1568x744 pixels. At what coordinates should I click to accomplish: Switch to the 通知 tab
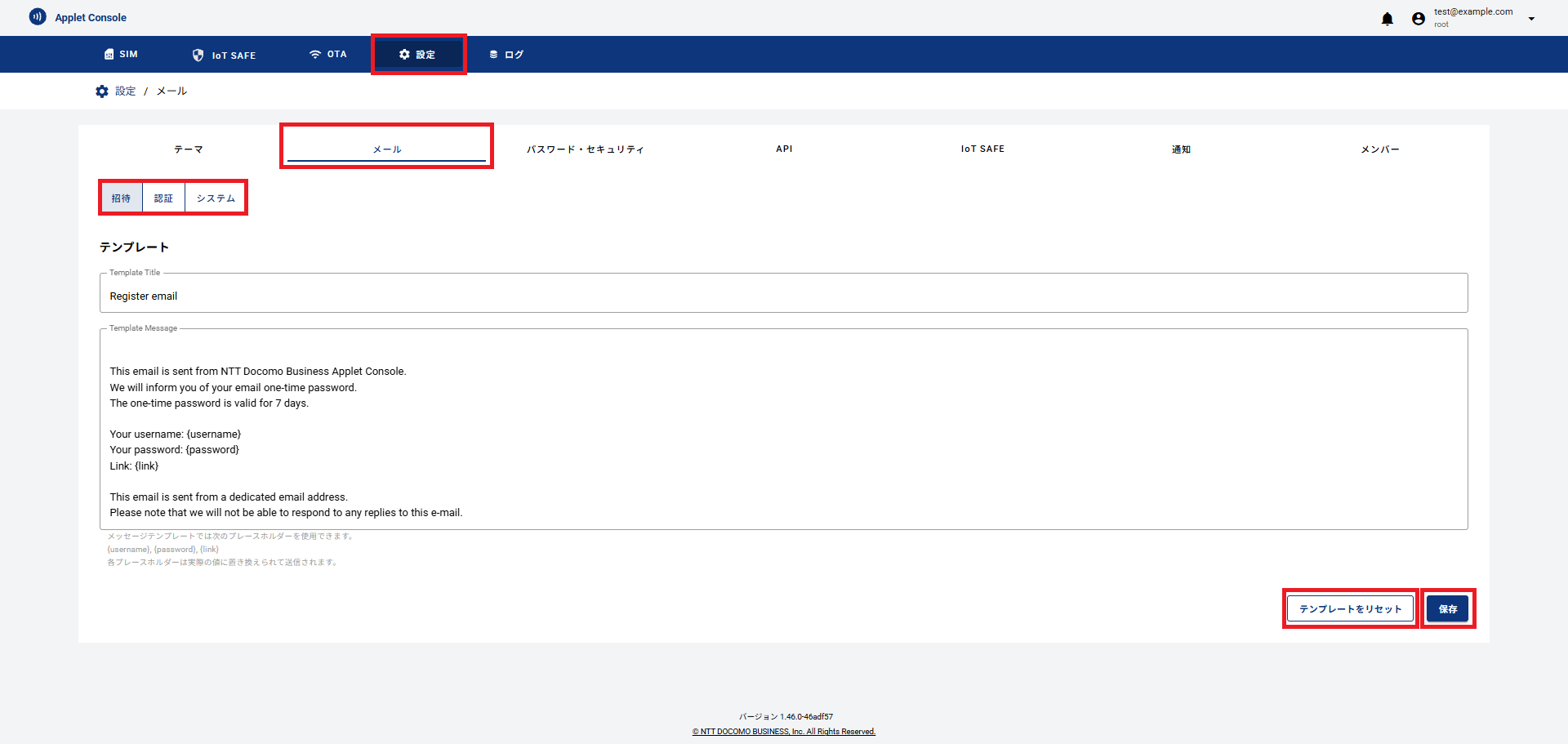(1181, 149)
